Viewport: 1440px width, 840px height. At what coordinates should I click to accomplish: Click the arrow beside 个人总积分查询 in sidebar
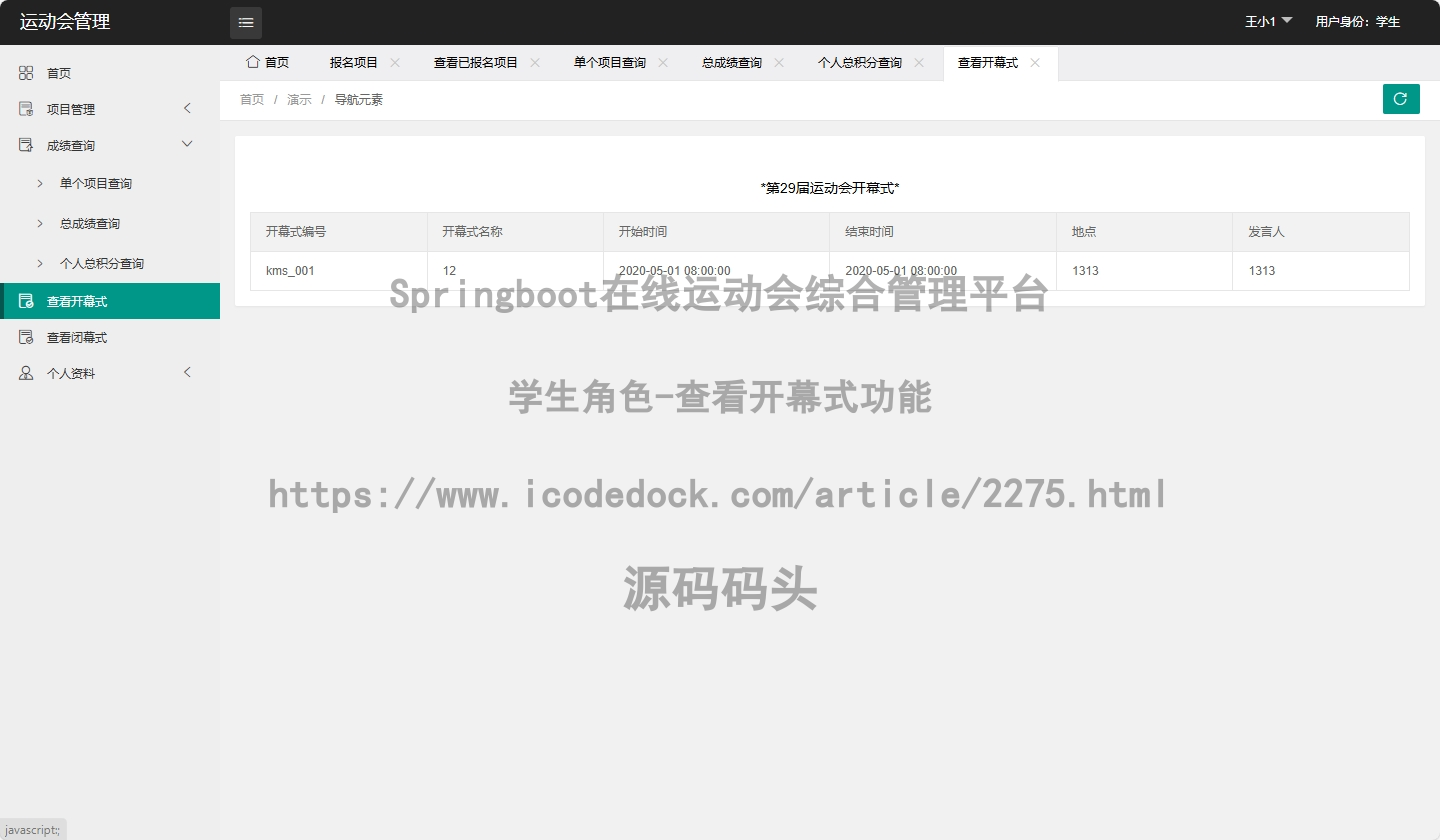click(x=40, y=263)
